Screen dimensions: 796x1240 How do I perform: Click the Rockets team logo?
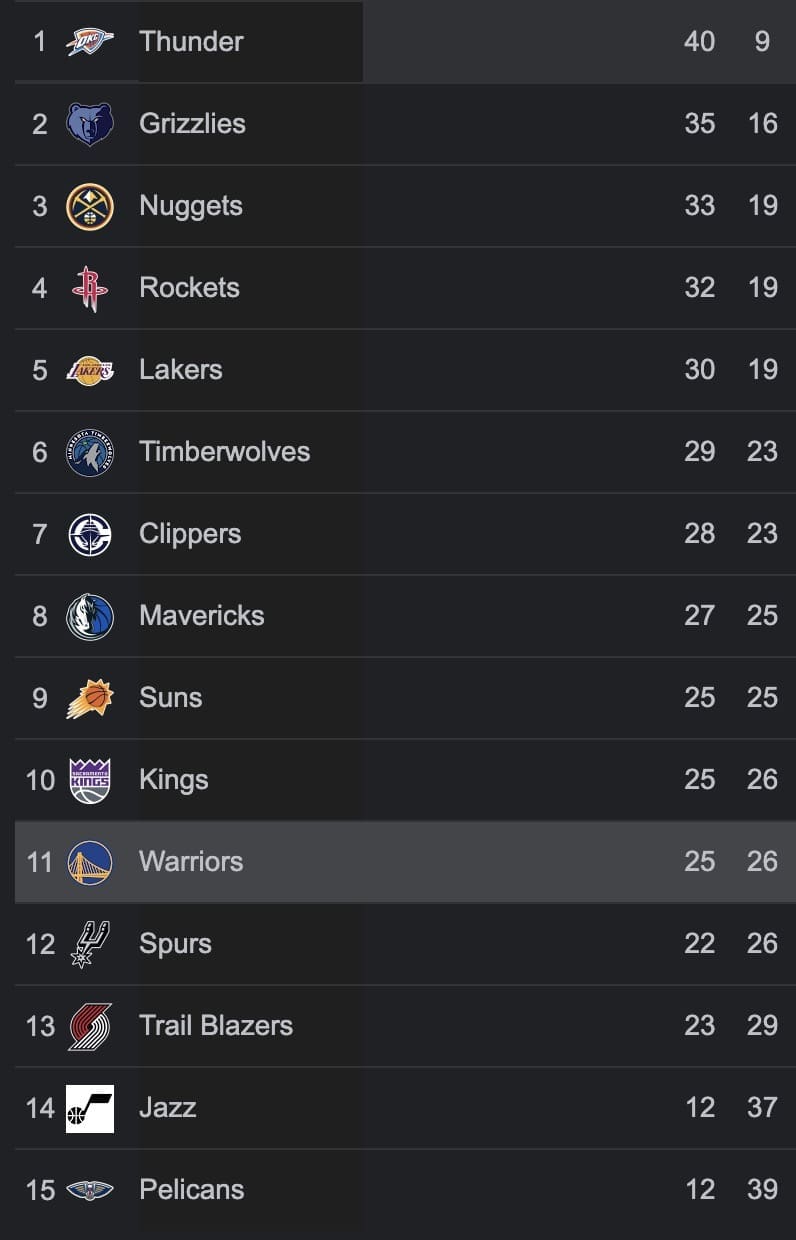(90, 288)
